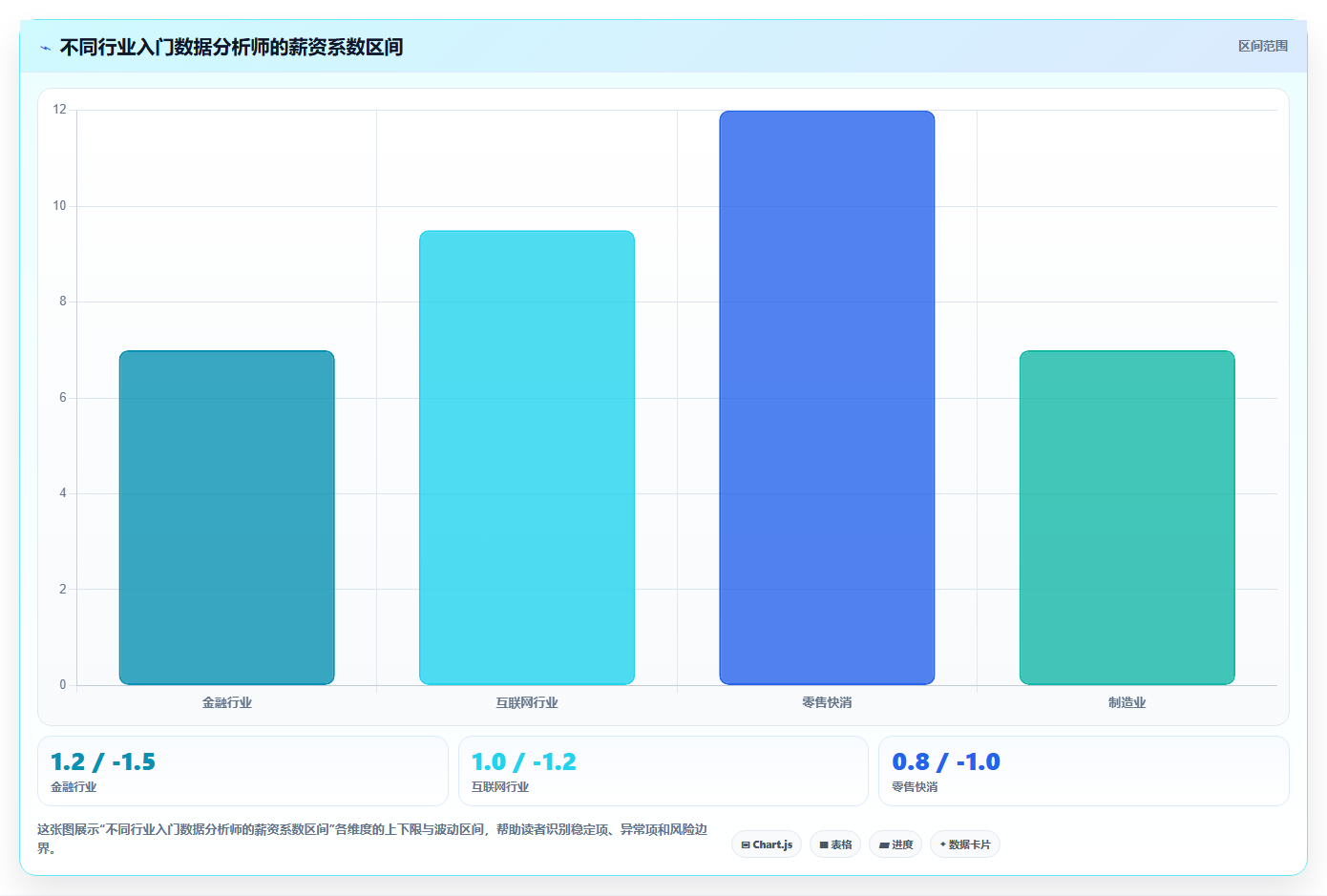
Task: Click the y-axis value 0
Action: (x=63, y=684)
